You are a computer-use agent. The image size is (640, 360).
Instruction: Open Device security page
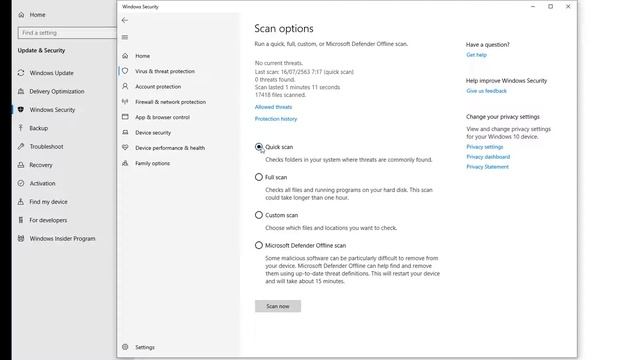pyautogui.click(x=153, y=133)
